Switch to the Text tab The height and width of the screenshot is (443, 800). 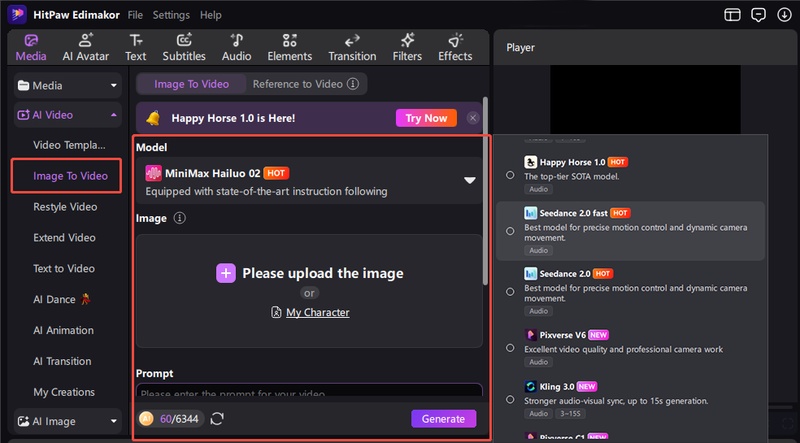[136, 47]
